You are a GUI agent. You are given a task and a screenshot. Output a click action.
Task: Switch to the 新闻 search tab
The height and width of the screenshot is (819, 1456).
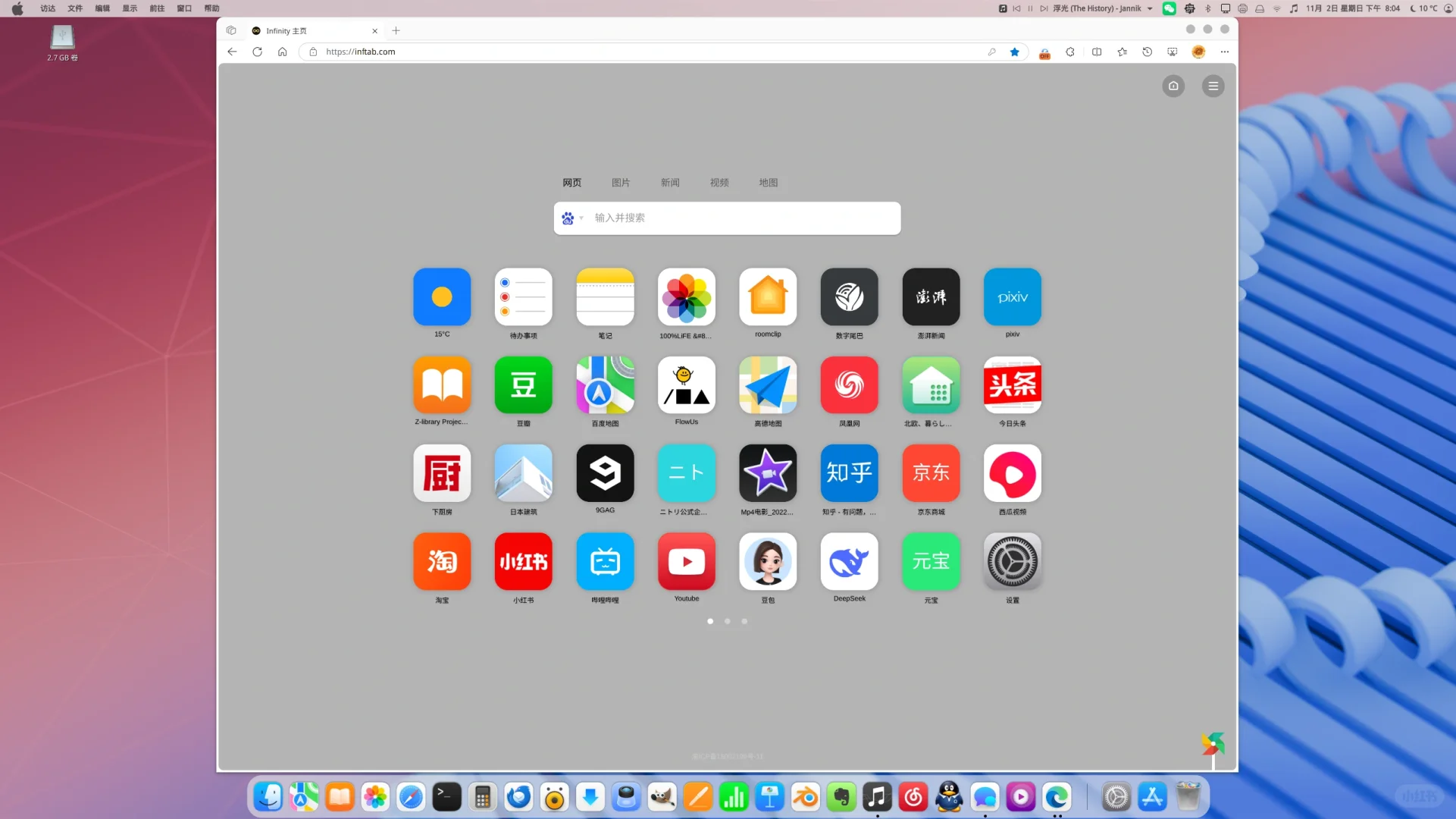coord(669,183)
